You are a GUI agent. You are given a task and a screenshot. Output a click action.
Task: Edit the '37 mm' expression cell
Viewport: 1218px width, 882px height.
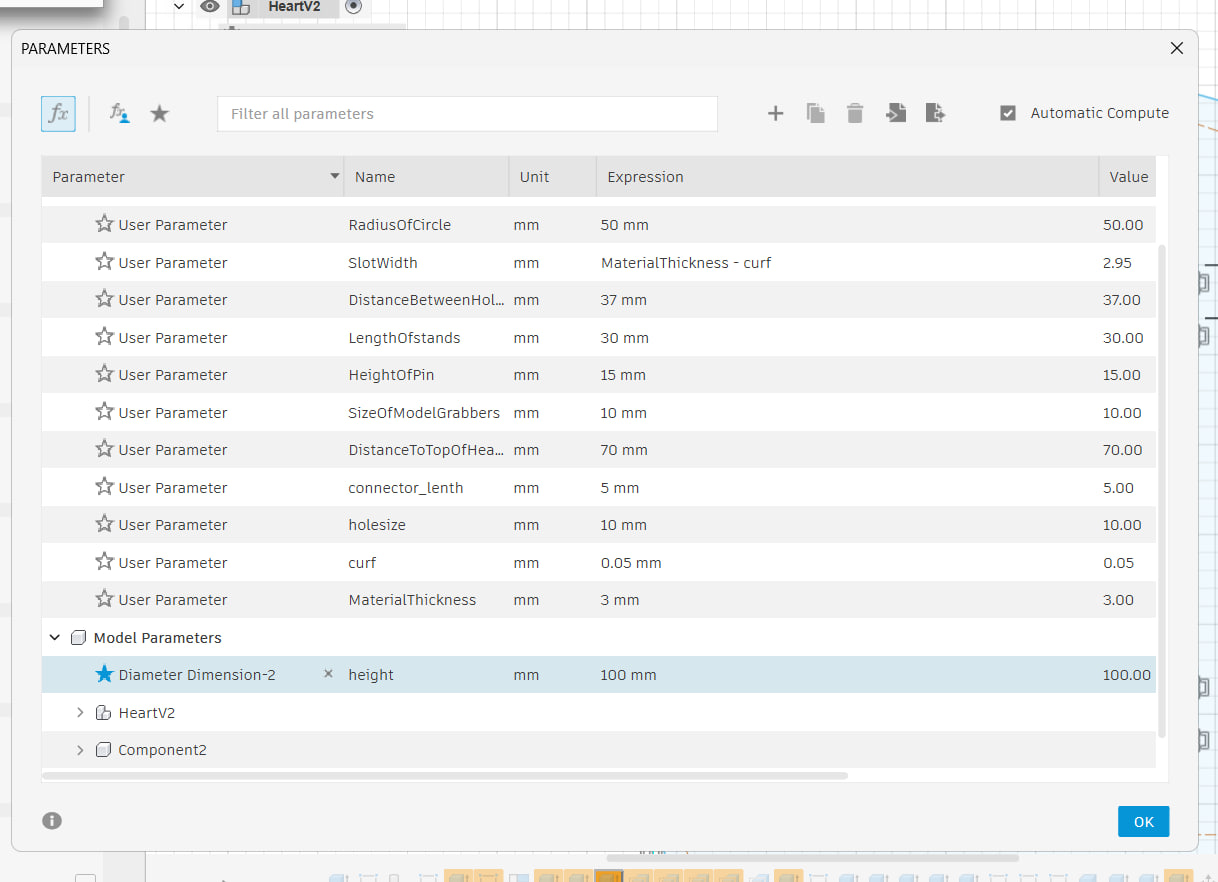click(624, 299)
